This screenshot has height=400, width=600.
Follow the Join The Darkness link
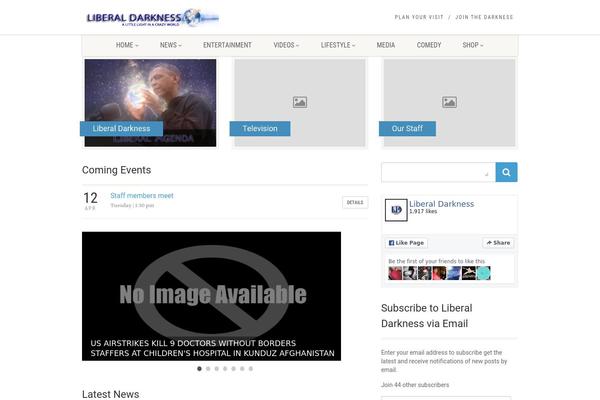(484, 17)
